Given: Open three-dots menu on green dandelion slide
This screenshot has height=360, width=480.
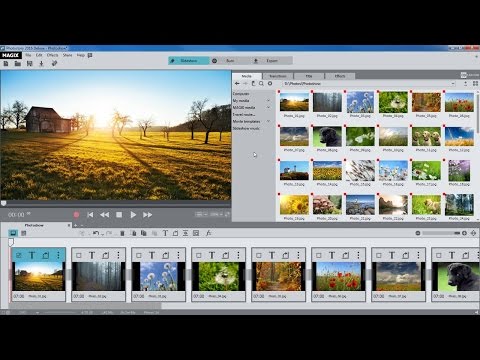Looking at the screenshot, I should (238, 255).
